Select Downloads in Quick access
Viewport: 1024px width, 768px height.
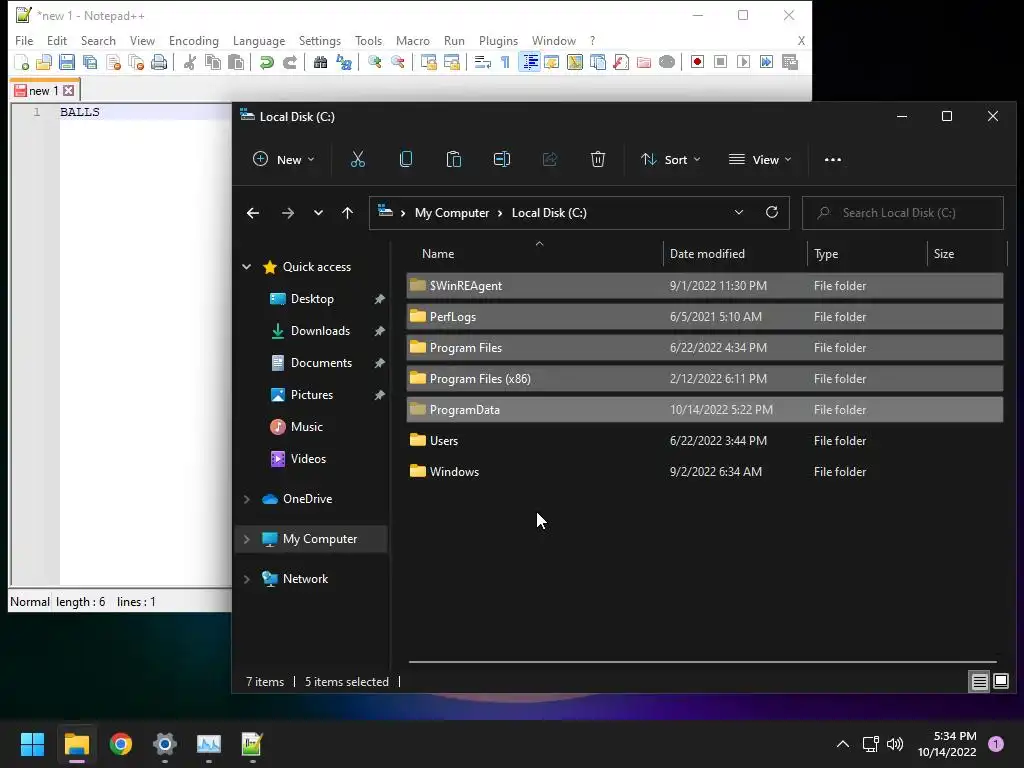point(320,330)
